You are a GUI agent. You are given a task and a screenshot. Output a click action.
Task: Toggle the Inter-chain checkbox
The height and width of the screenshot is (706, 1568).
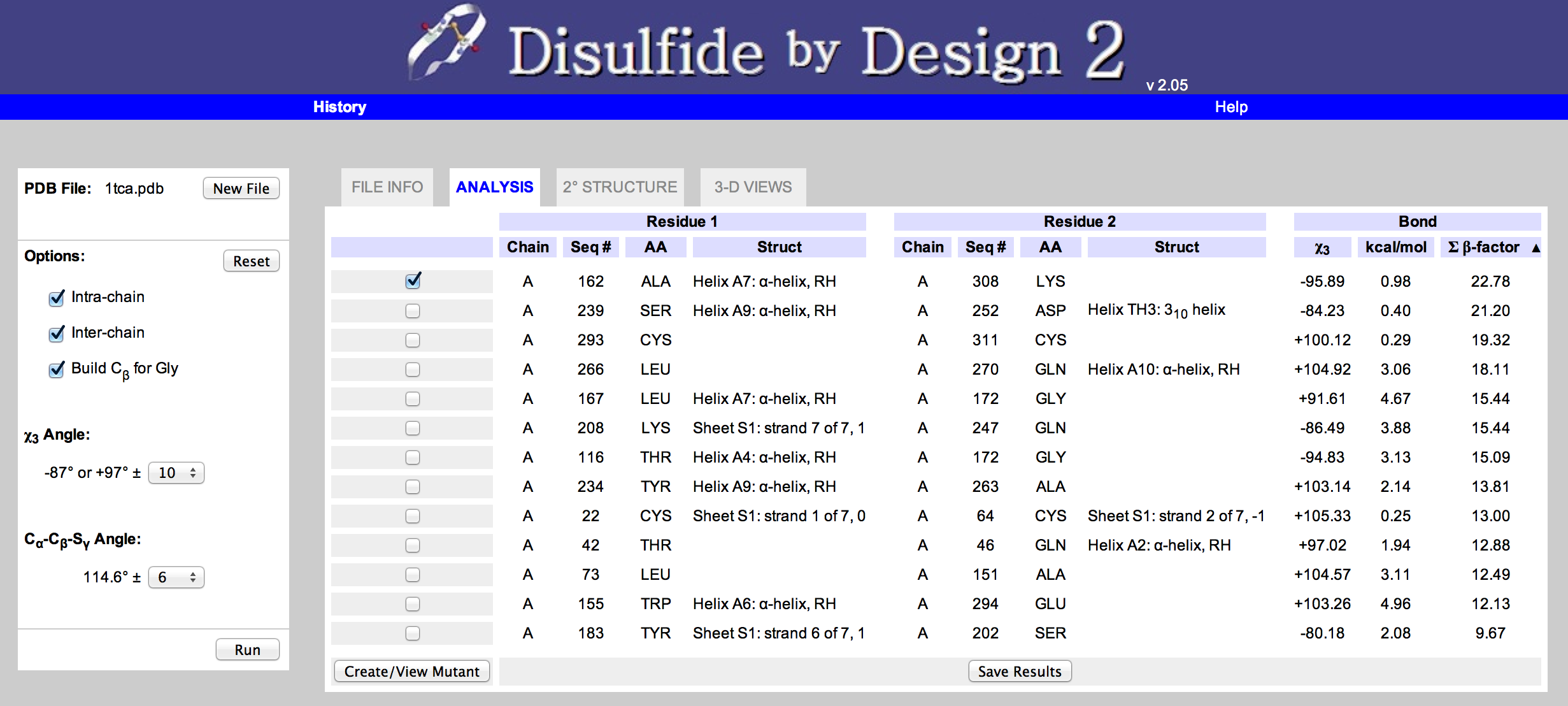(x=57, y=333)
